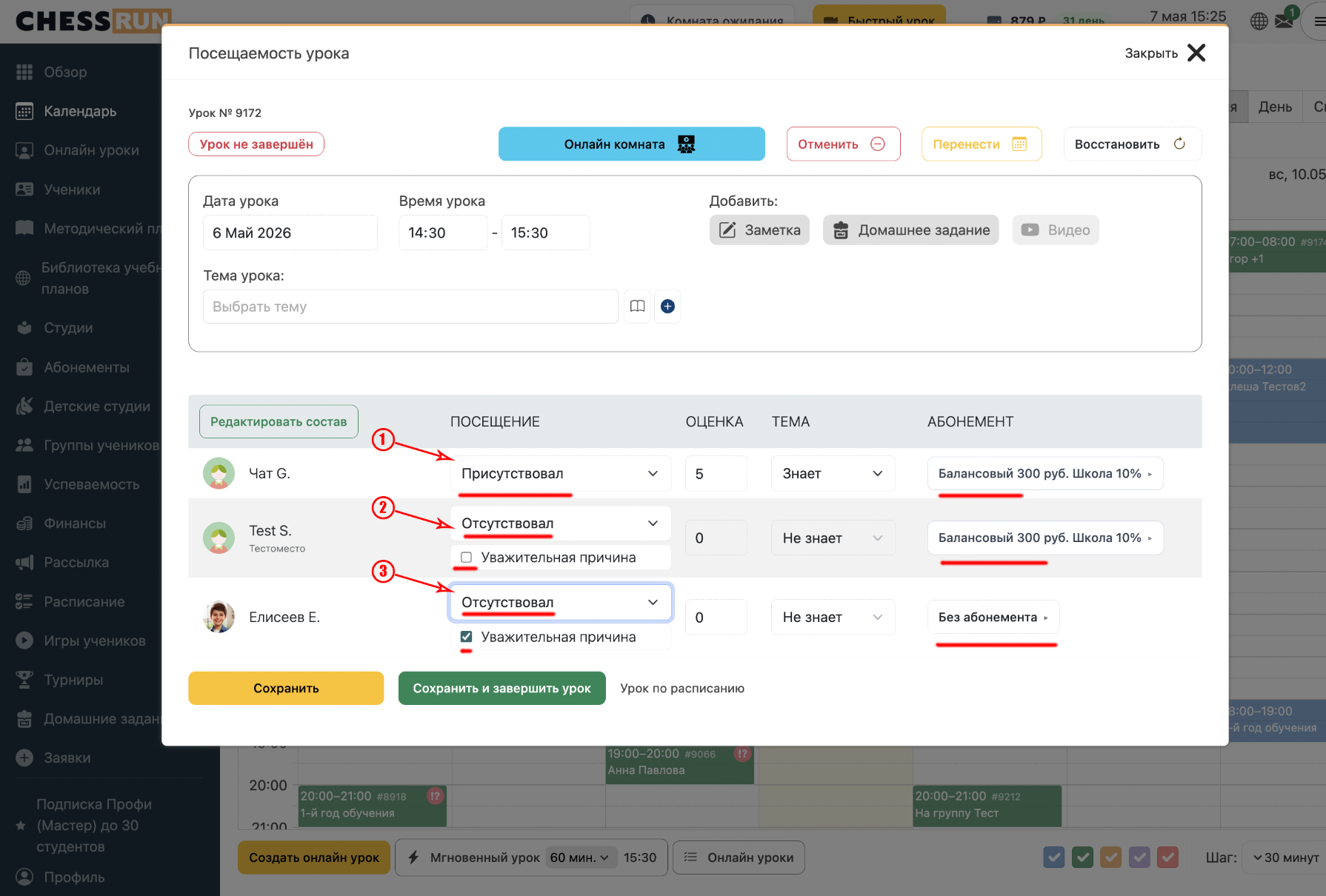Open Ученики in the sidebar menu
This screenshot has height=896, width=1326.
point(72,190)
